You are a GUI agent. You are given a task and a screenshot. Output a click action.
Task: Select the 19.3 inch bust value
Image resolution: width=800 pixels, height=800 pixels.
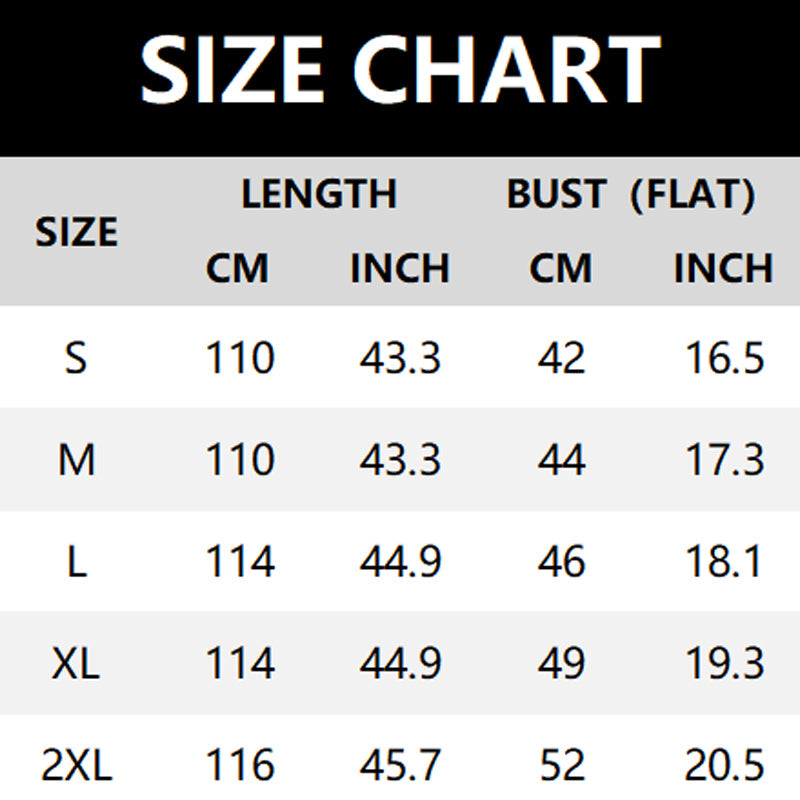tap(724, 664)
